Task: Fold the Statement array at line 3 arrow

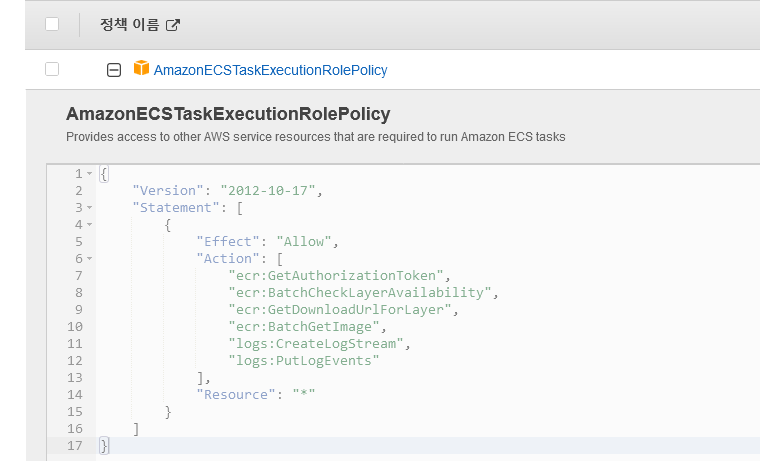Action: click(x=90, y=207)
